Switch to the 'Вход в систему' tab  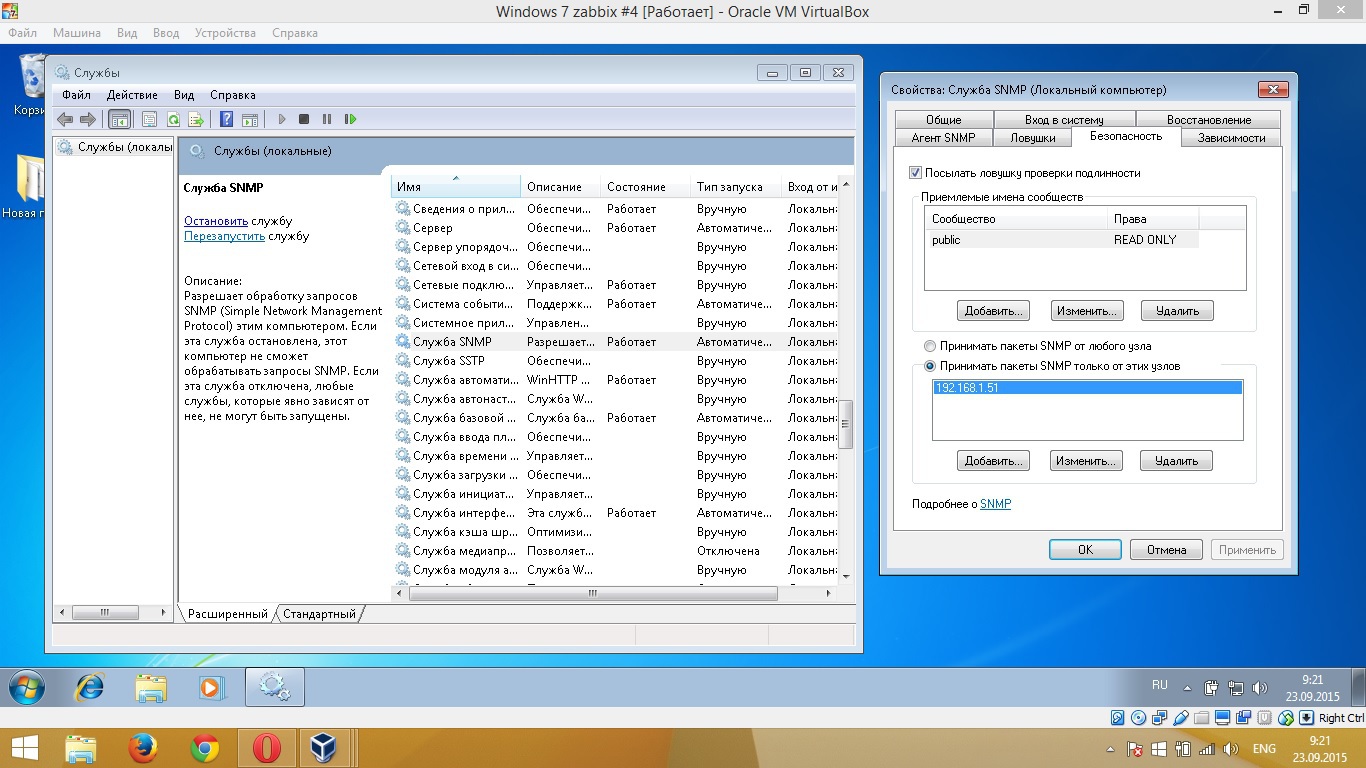(x=1064, y=120)
